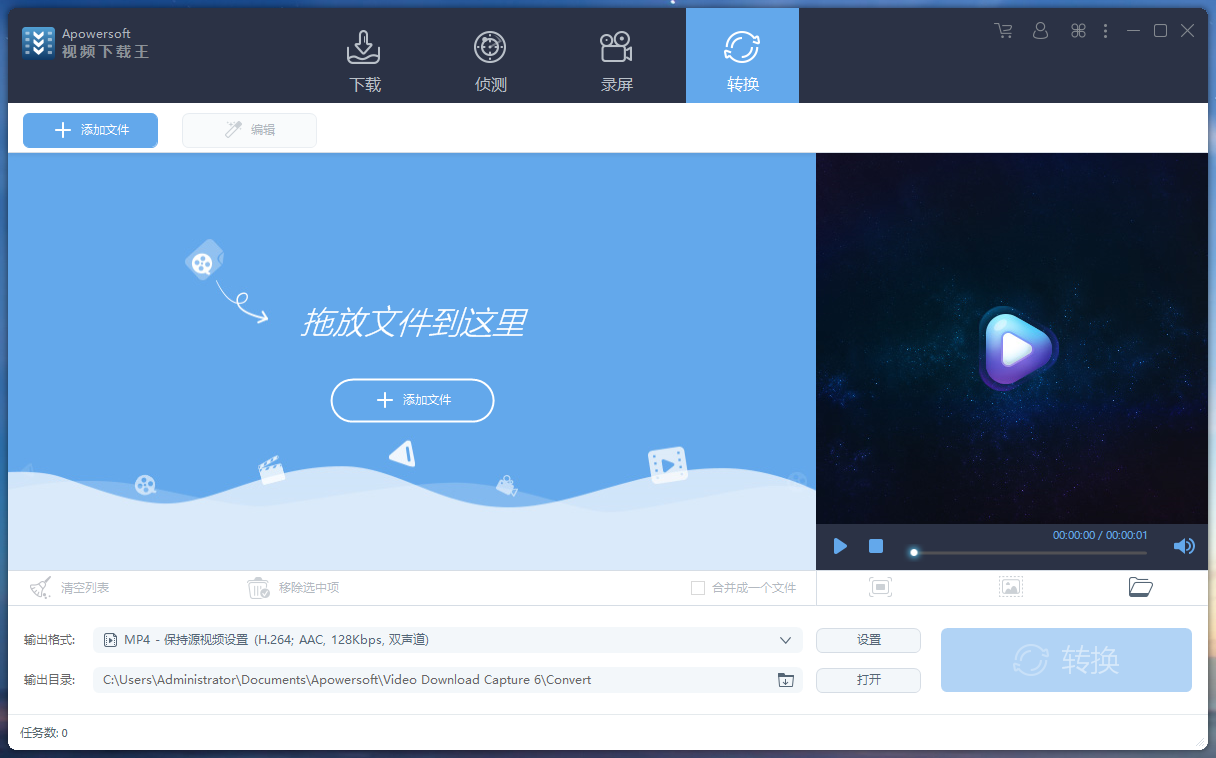
Task: Open the output folder icon near 转换 button
Action: (x=1140, y=587)
